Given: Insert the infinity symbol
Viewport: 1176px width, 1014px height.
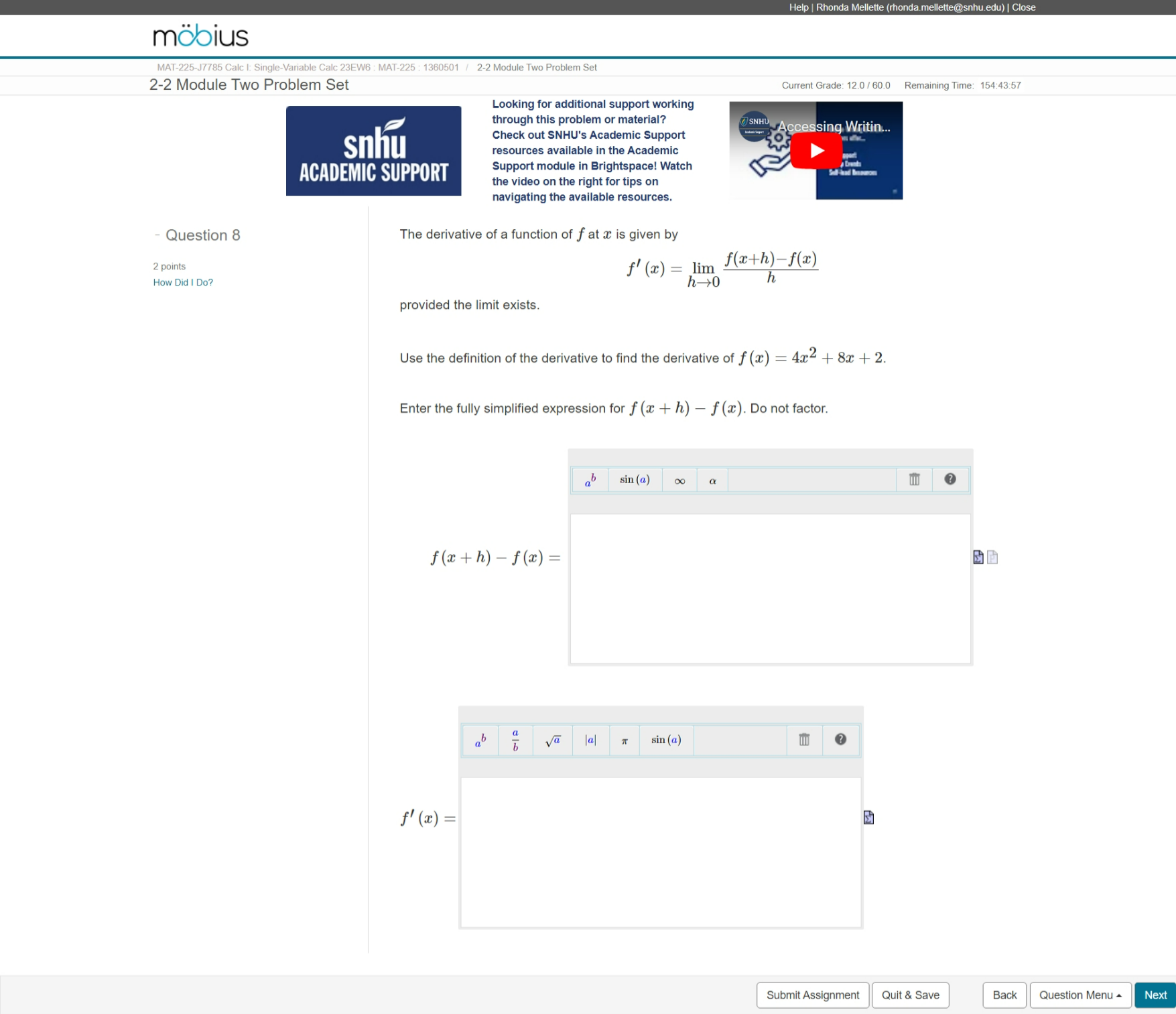Looking at the screenshot, I should tap(679, 480).
